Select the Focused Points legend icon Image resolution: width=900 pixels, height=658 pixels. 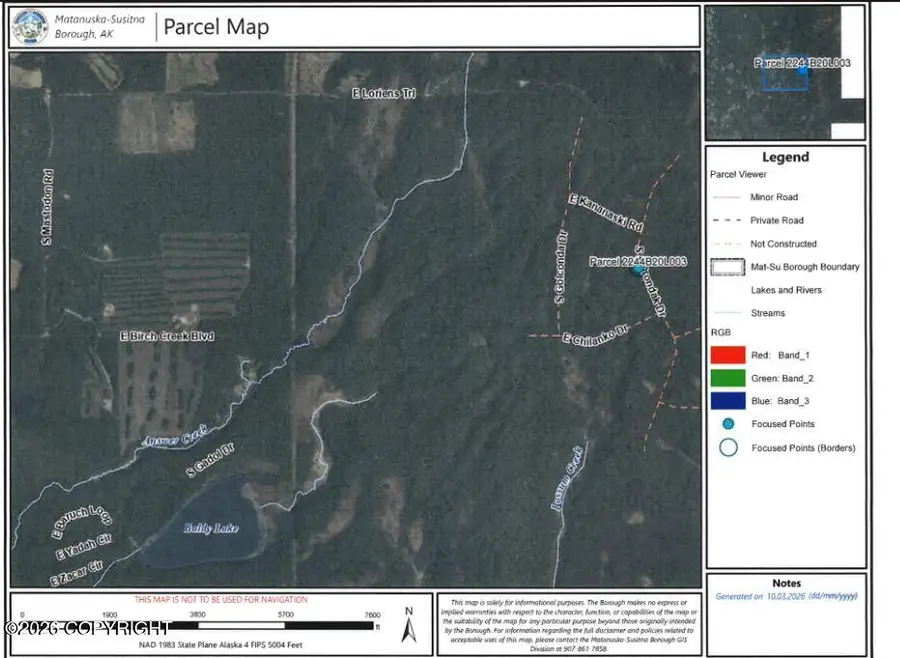(x=728, y=424)
